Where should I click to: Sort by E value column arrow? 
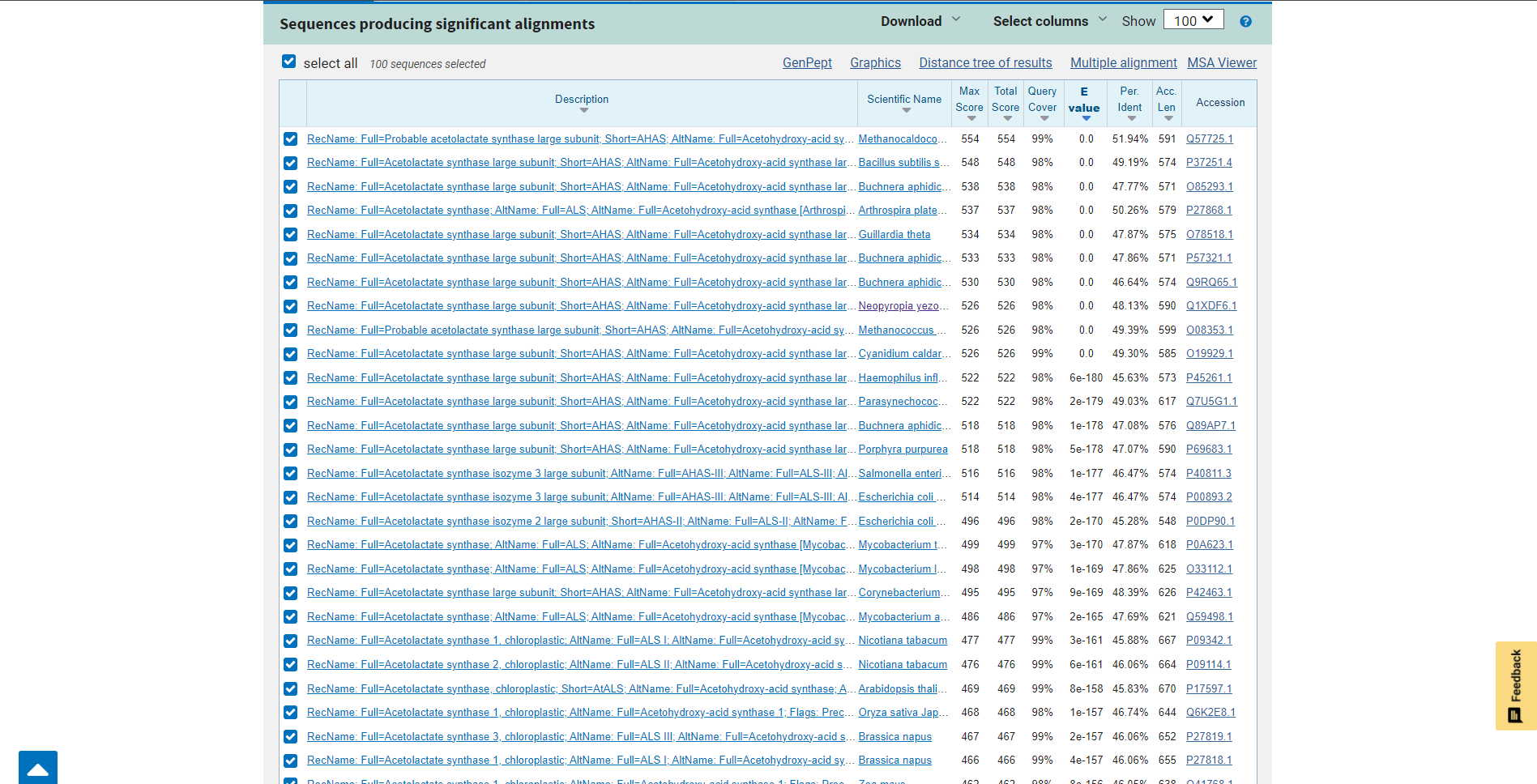click(x=1086, y=118)
